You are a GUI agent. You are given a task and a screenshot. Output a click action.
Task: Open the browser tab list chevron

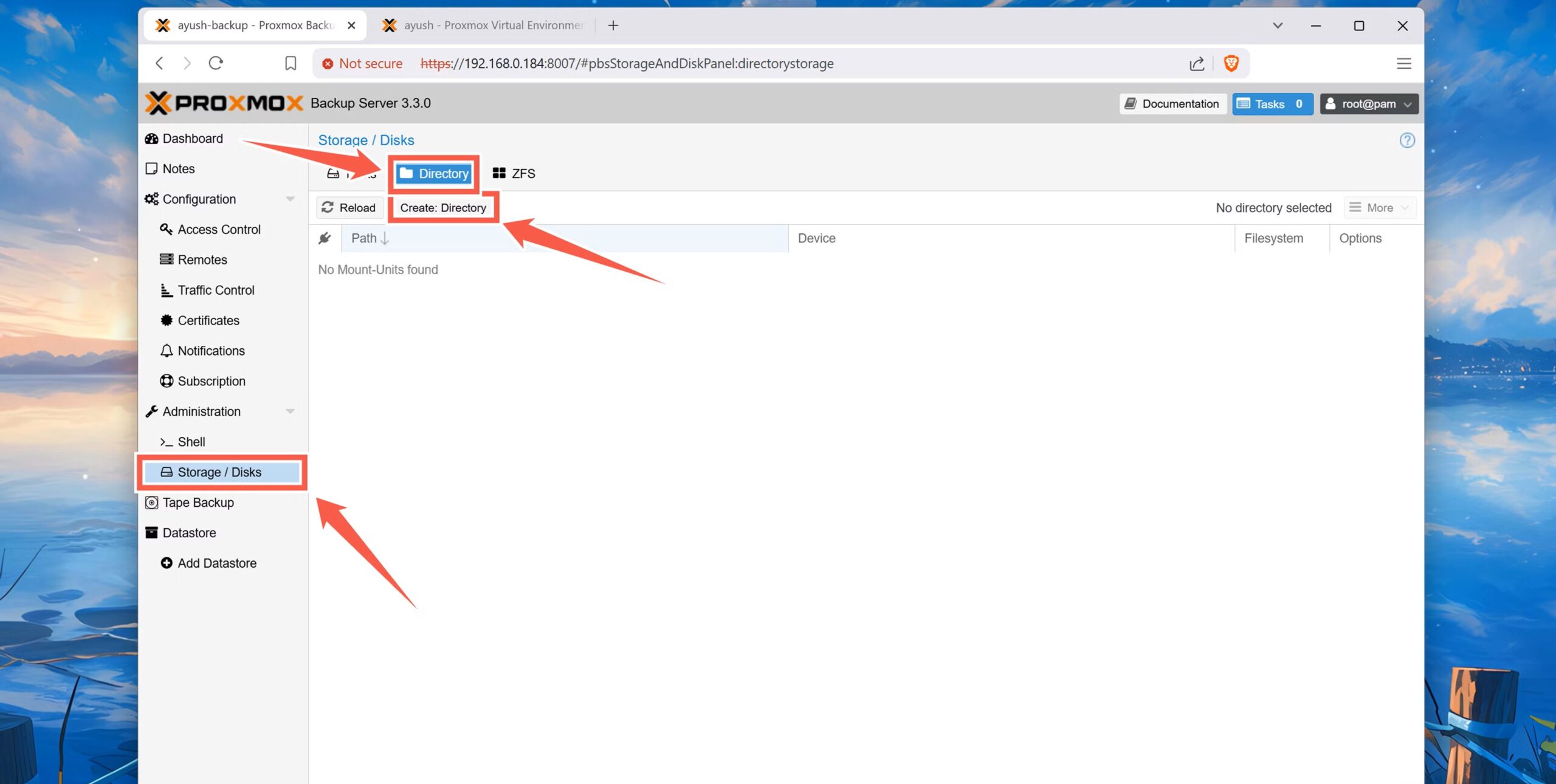coord(1278,26)
